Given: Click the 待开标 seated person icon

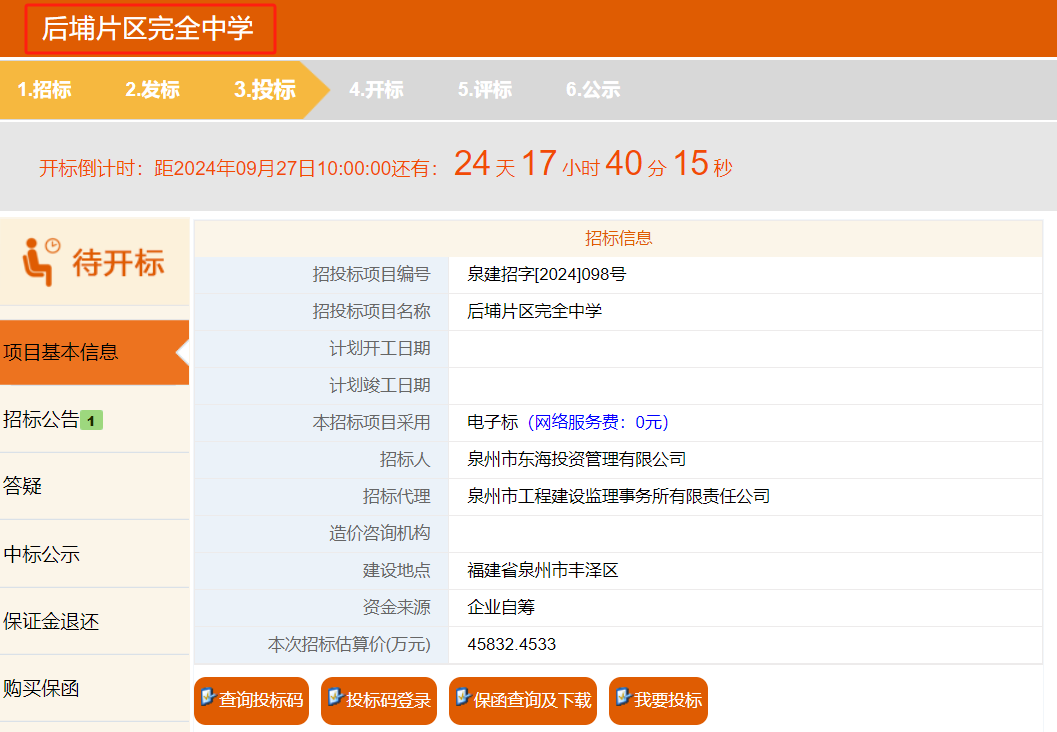Looking at the screenshot, I should (40, 262).
